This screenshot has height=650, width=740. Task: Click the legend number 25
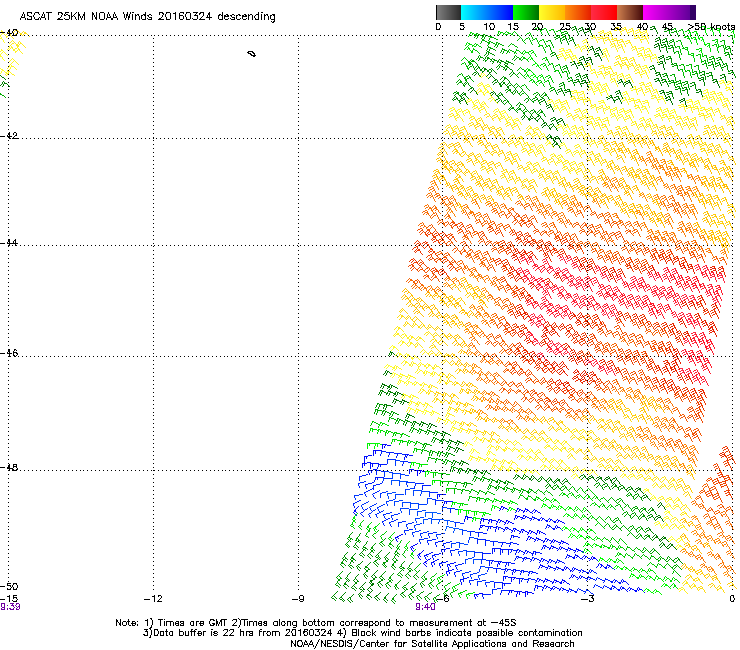tap(565, 27)
